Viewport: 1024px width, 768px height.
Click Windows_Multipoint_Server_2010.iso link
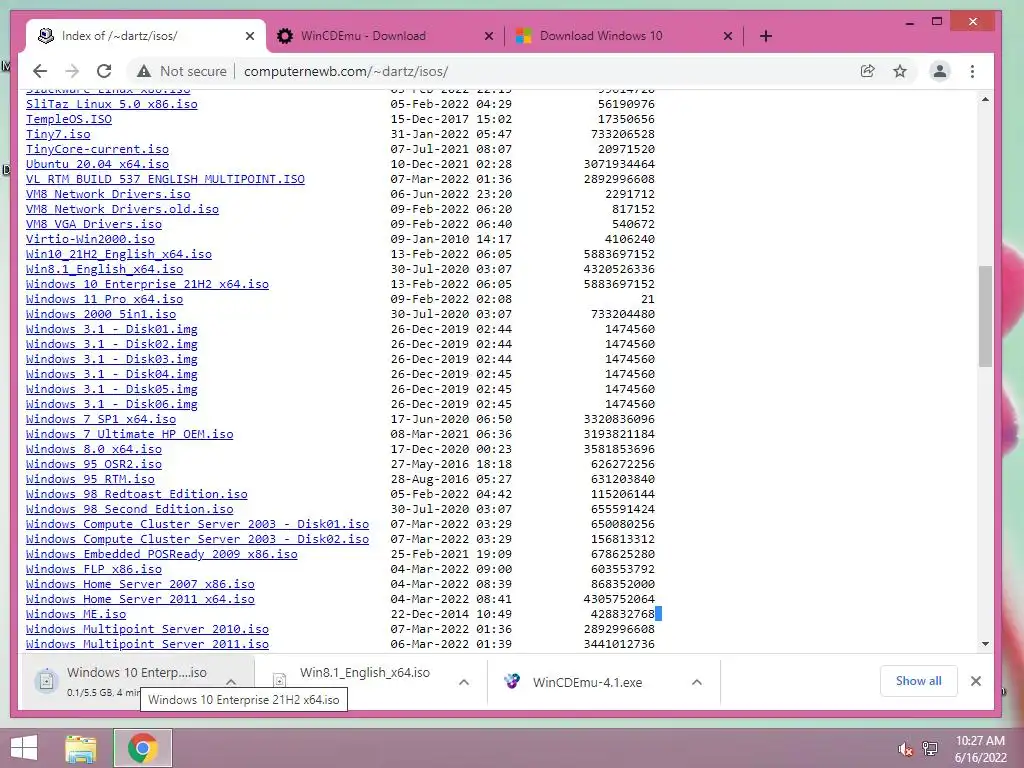tap(148, 630)
